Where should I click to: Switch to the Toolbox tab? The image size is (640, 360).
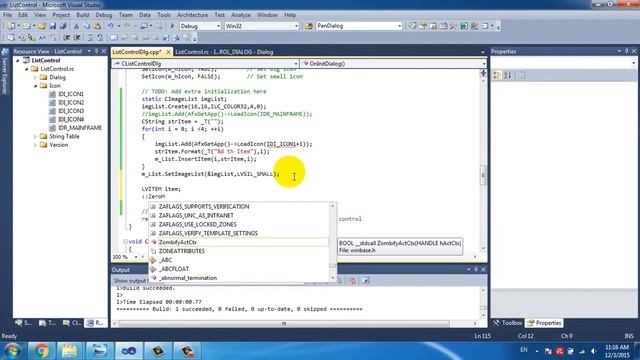pyautogui.click(x=507, y=323)
